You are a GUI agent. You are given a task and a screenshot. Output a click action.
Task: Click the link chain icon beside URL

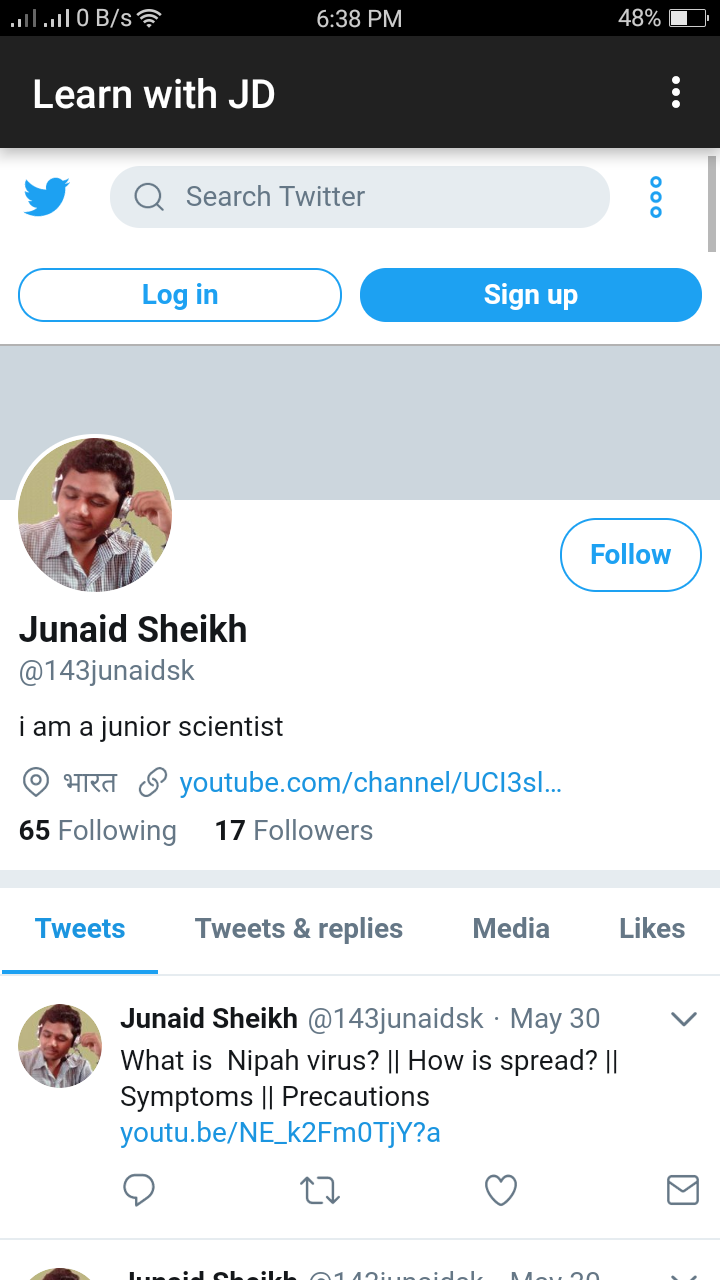[x=152, y=782]
